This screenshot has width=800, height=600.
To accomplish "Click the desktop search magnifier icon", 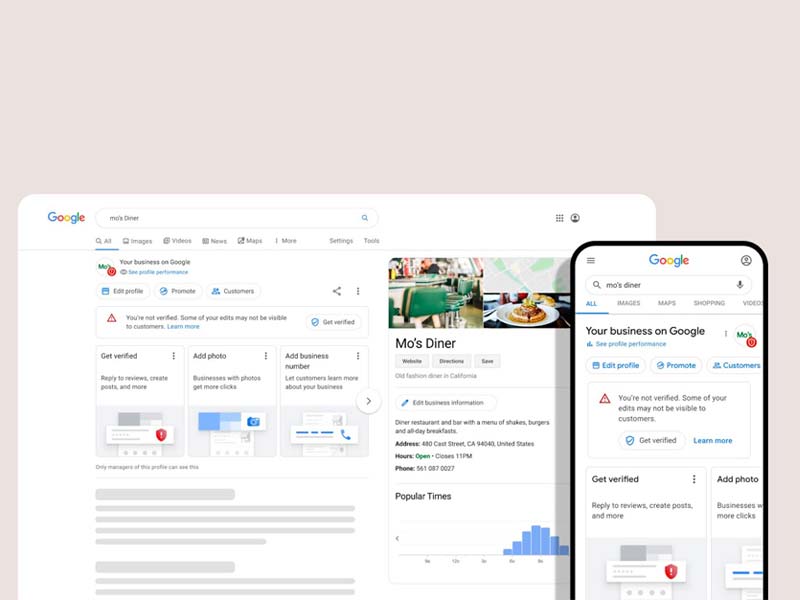I will tap(365, 218).
